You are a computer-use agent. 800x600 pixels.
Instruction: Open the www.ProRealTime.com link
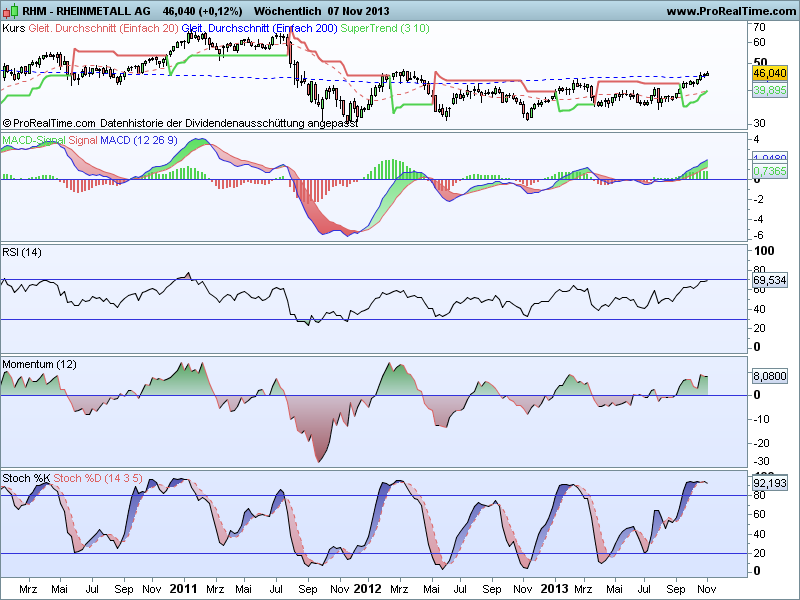pyautogui.click(x=731, y=11)
